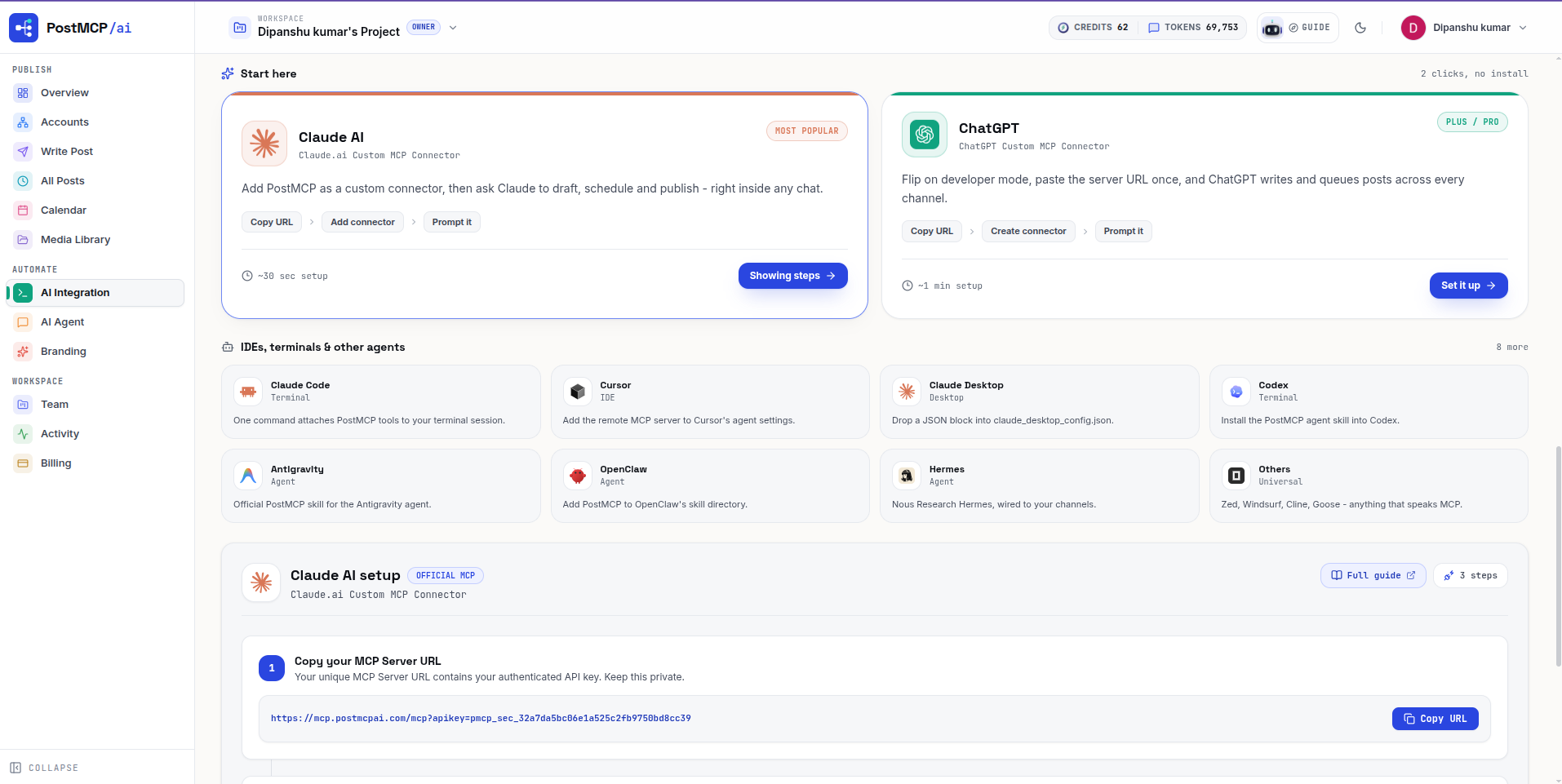Image resolution: width=1562 pixels, height=784 pixels.
Task: Click the ~30 sec setup clock icon
Action: tap(247, 276)
